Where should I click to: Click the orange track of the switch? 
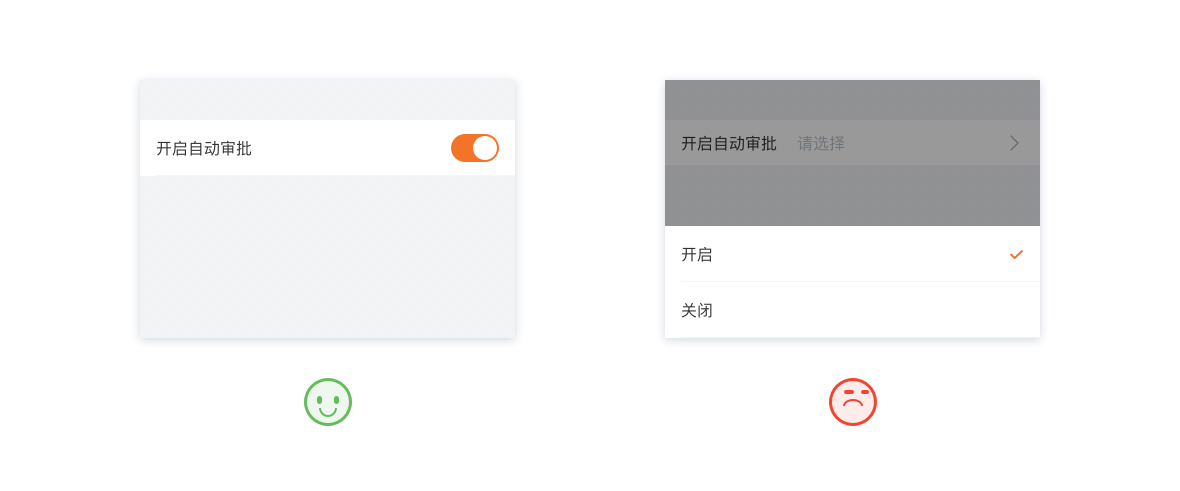(x=462, y=148)
